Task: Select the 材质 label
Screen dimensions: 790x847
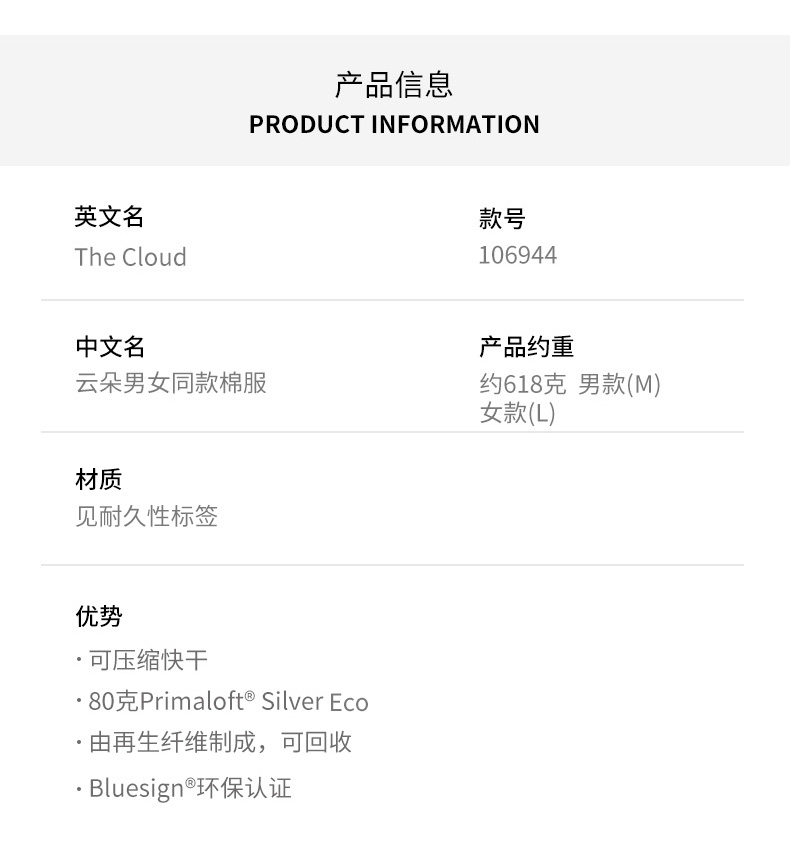Action: click(98, 480)
